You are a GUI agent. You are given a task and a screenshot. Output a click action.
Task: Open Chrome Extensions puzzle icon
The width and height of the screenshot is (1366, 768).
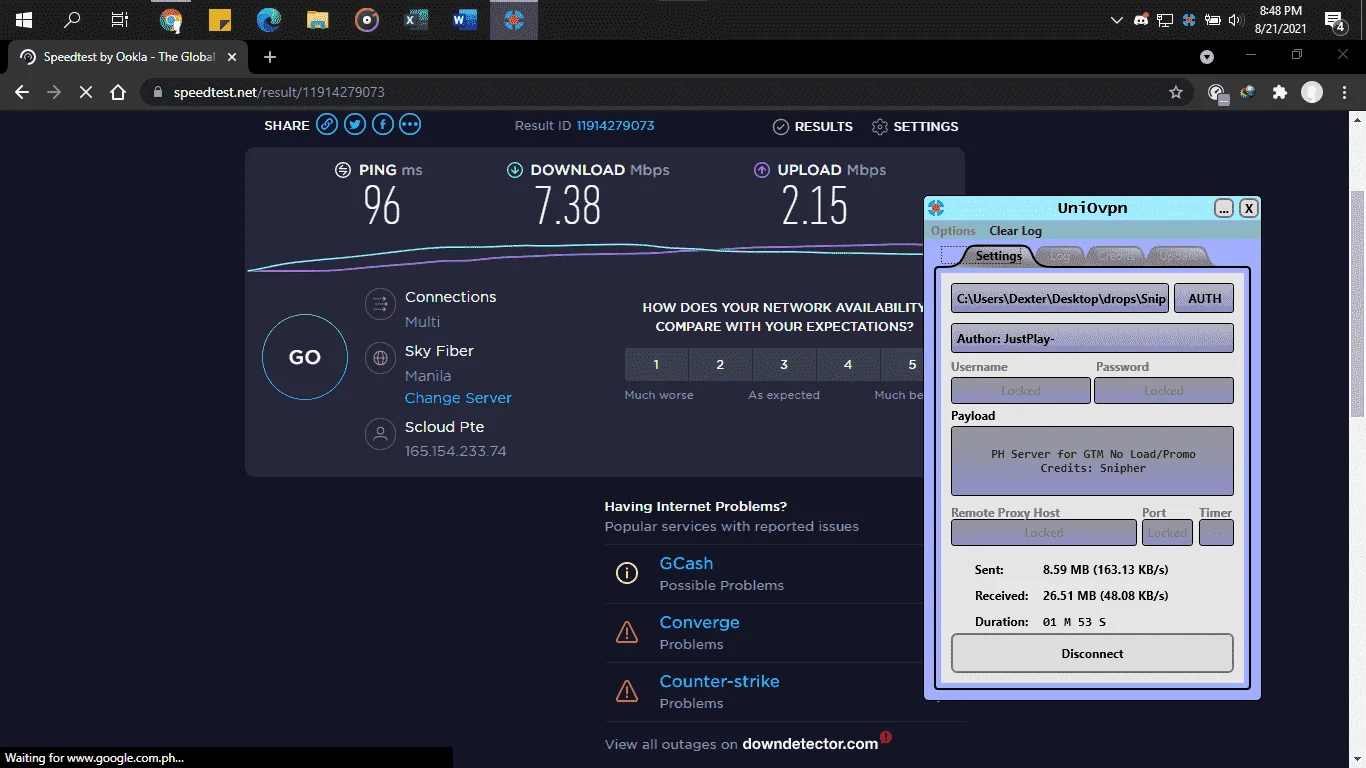[1279, 92]
